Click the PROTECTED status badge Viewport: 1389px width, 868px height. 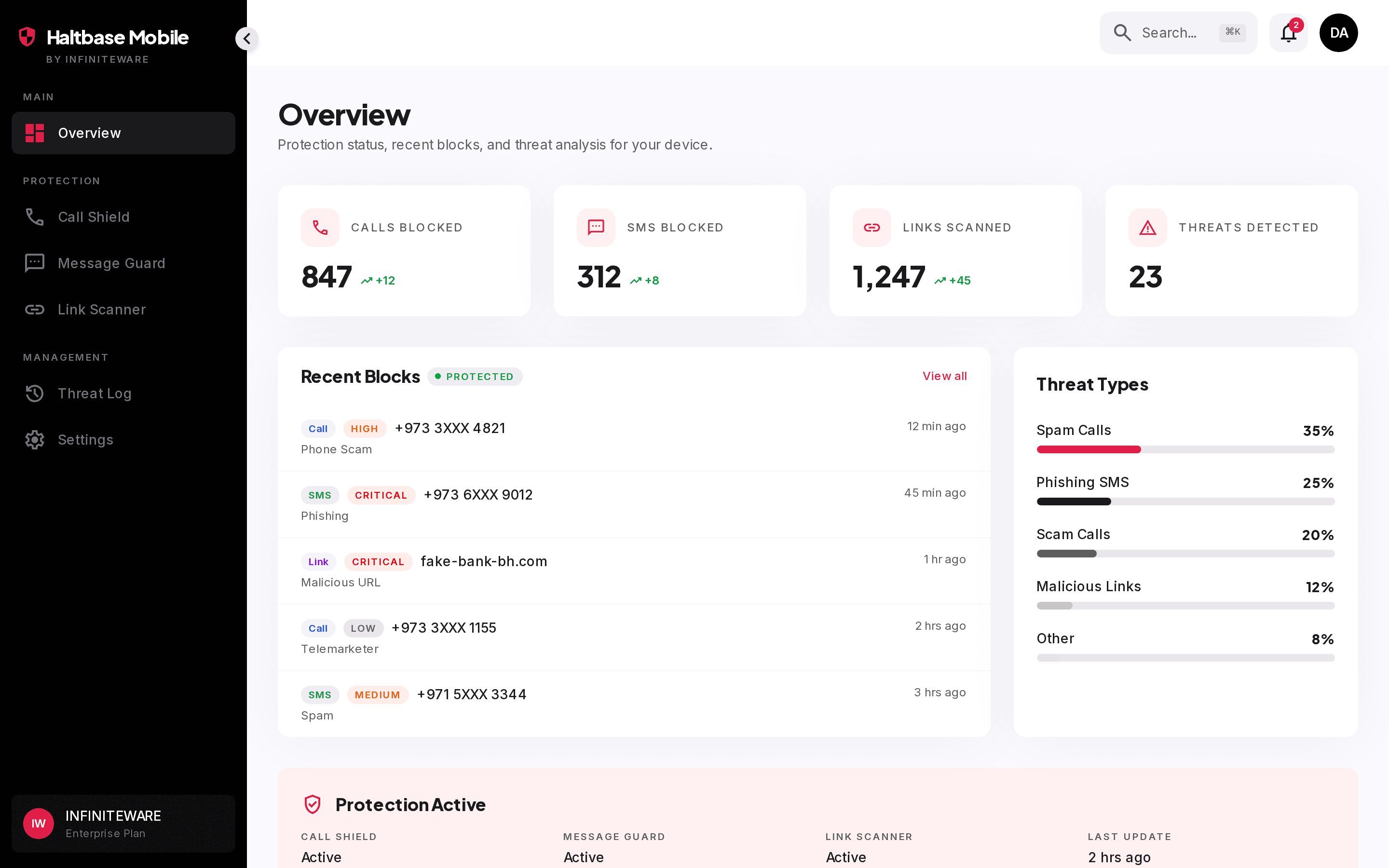[475, 377]
